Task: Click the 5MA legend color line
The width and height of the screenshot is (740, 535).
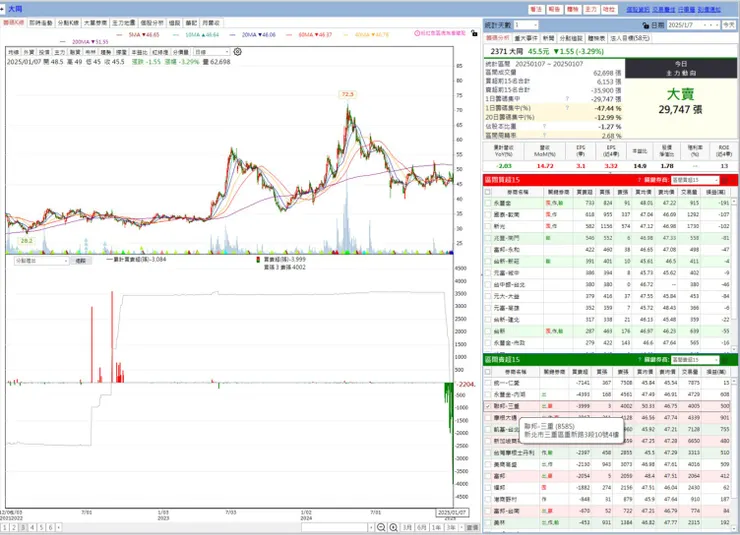Action: pyautogui.click(x=119, y=35)
